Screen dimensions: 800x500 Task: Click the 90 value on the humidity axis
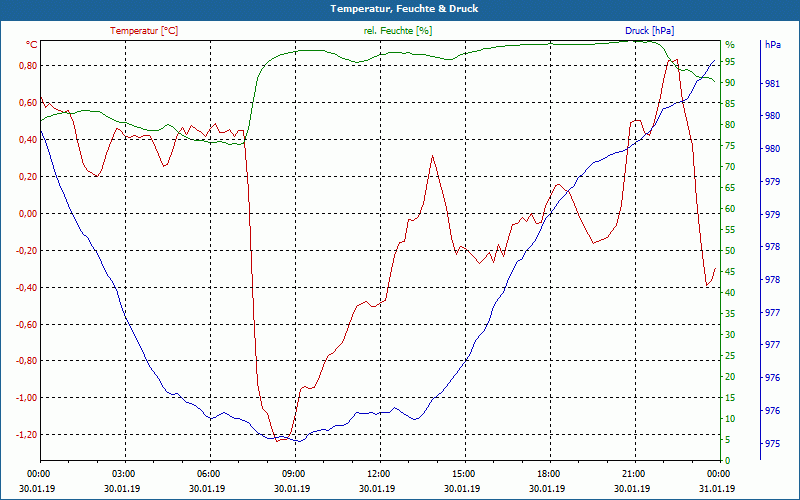coord(730,83)
